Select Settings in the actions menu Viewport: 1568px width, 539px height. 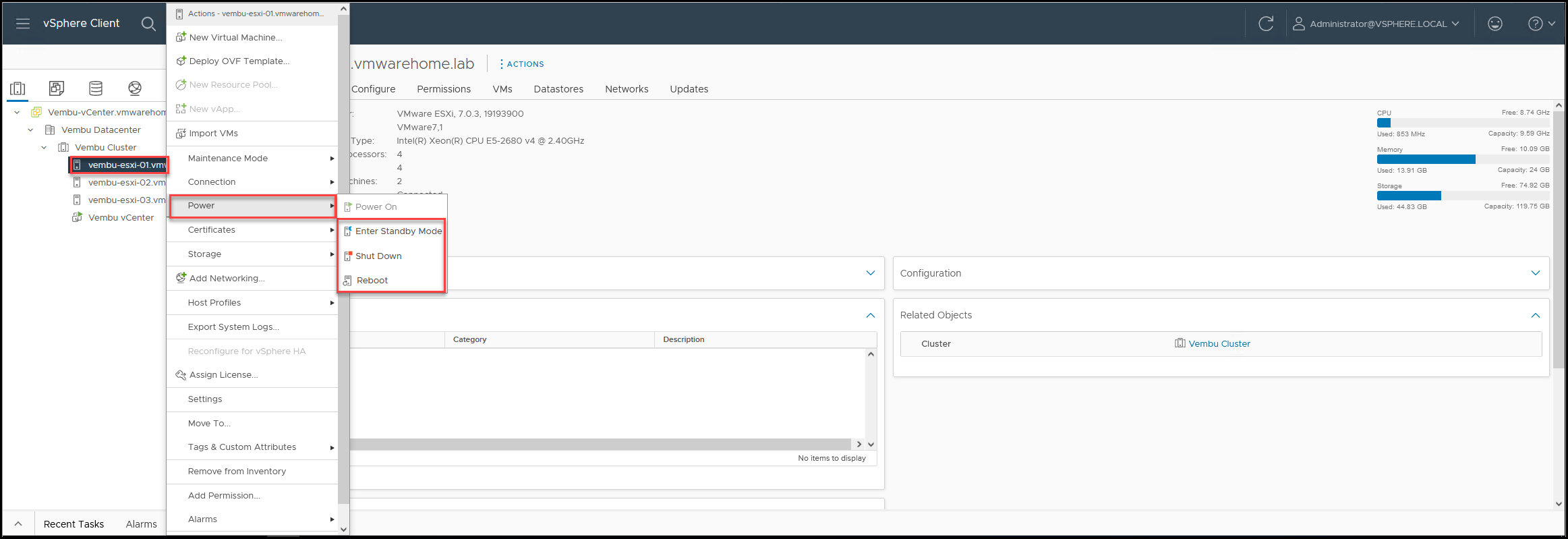pyautogui.click(x=252, y=399)
